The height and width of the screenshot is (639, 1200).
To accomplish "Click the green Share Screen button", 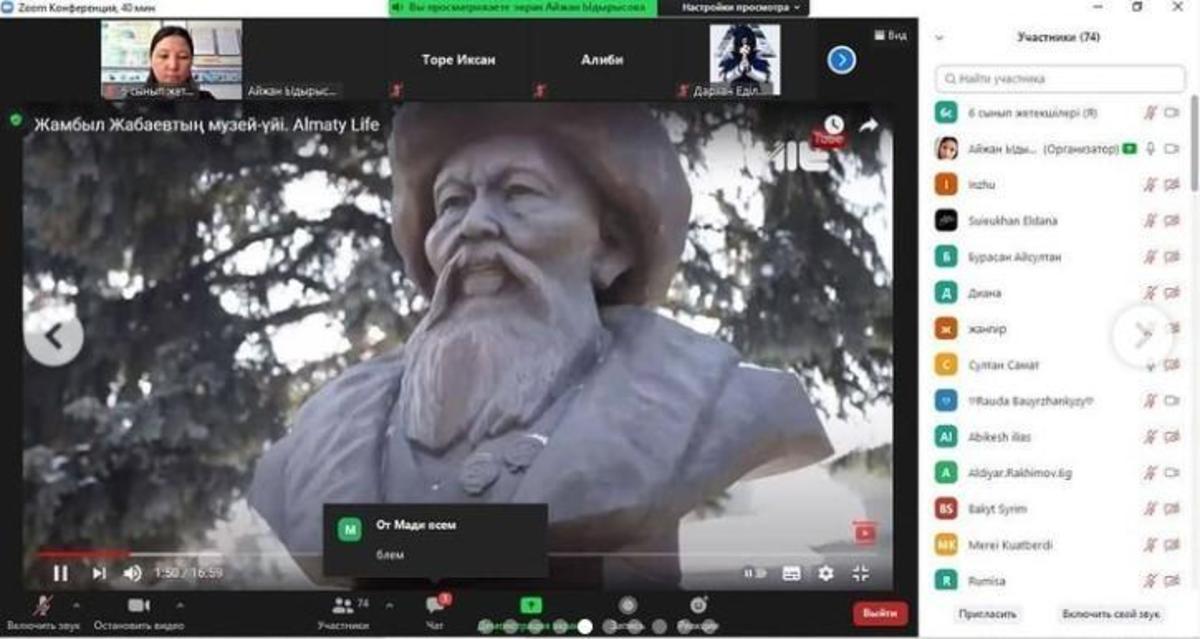I will pos(530,606).
